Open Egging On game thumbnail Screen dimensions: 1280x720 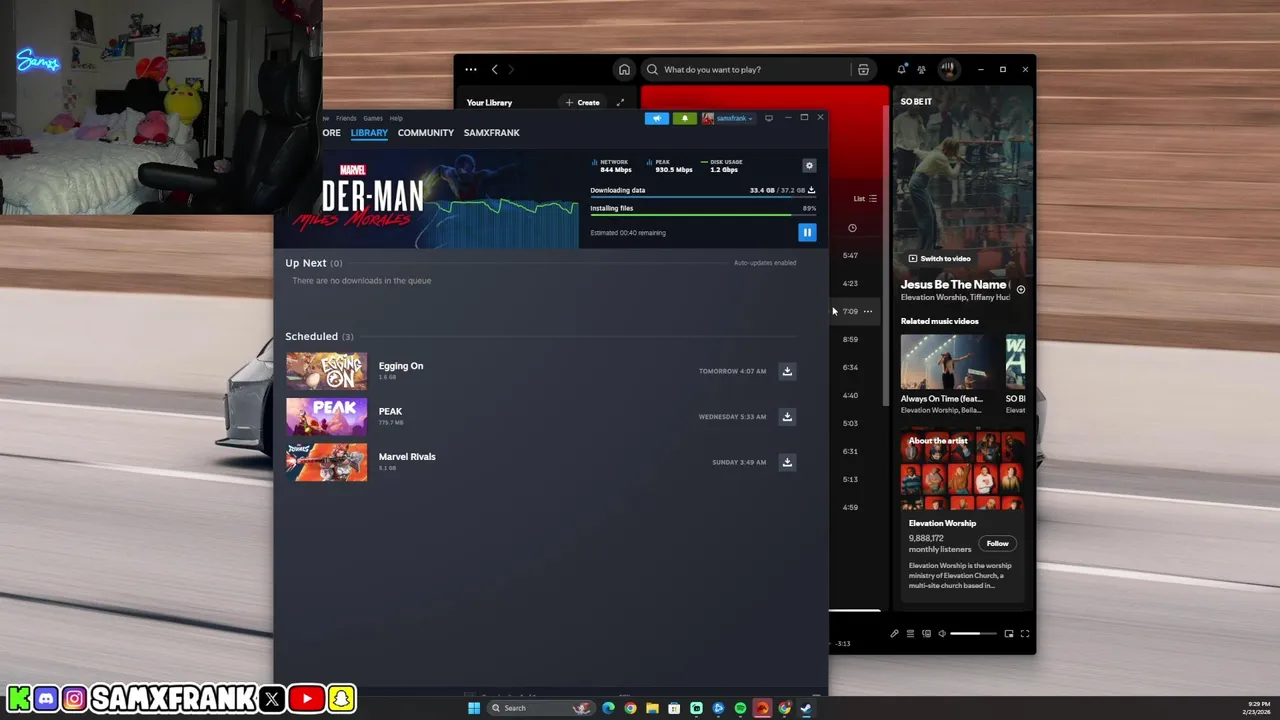pos(327,371)
